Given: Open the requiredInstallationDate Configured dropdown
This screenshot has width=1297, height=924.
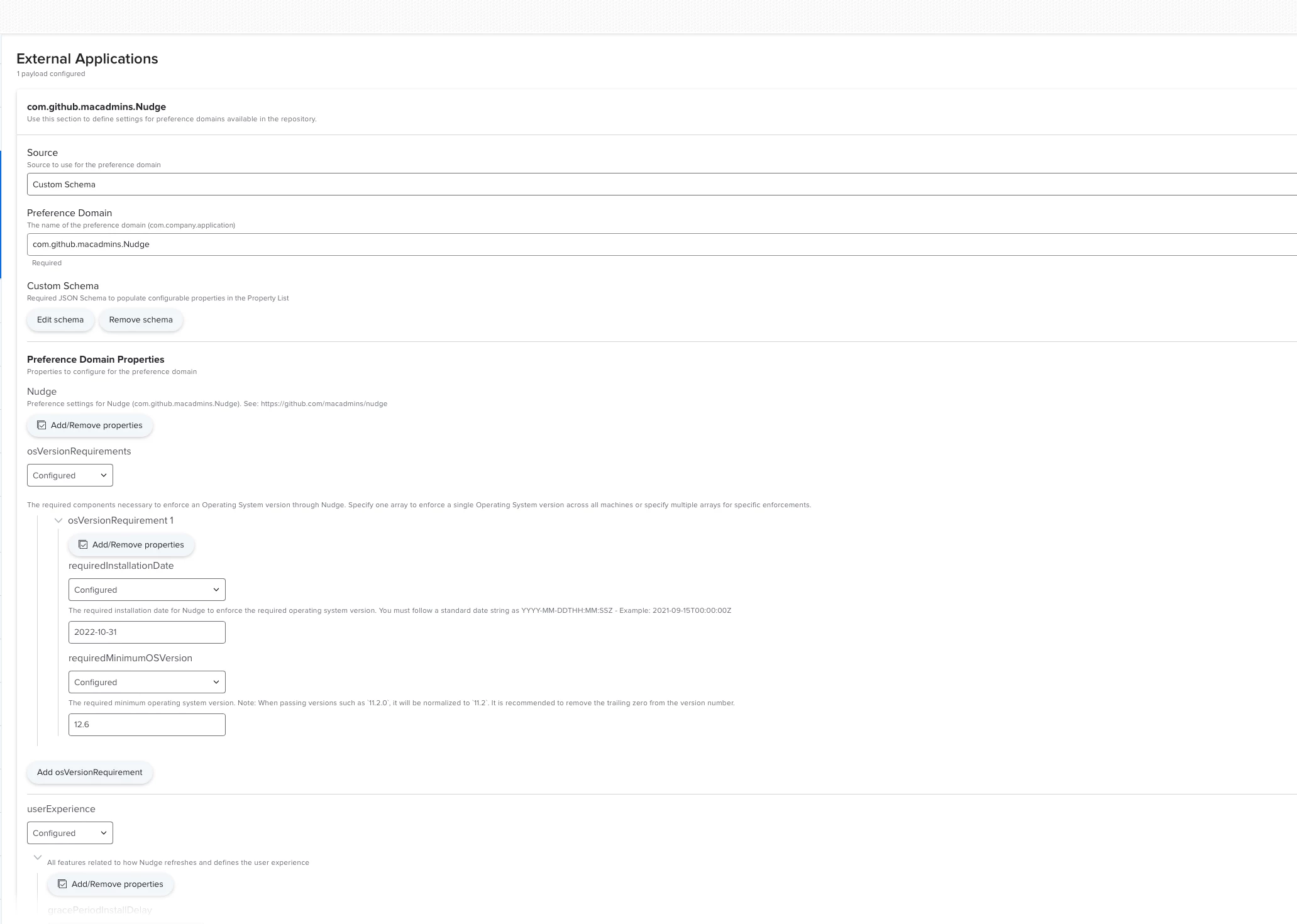Looking at the screenshot, I should click(147, 590).
